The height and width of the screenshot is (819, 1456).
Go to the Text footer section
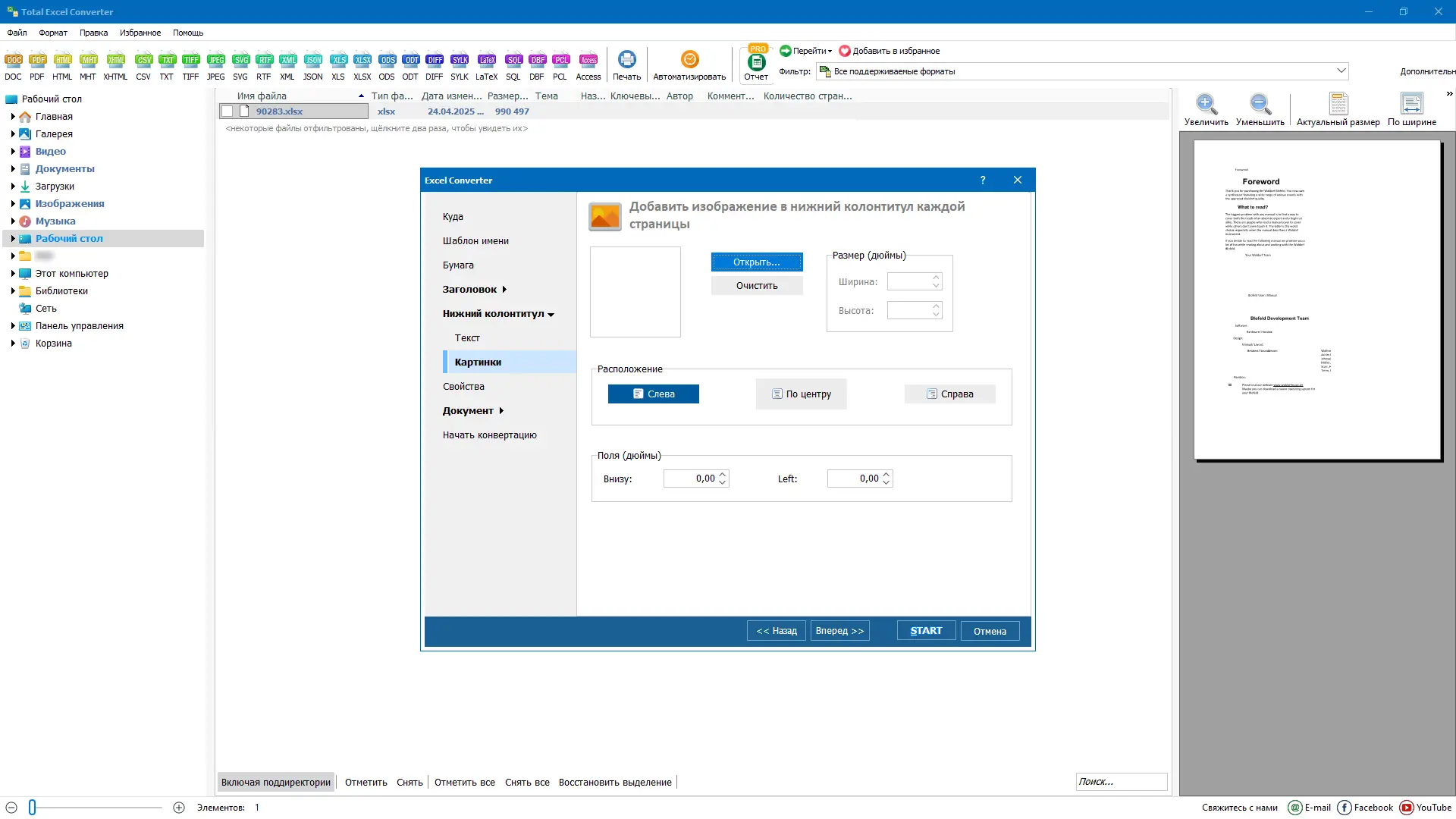tap(467, 338)
